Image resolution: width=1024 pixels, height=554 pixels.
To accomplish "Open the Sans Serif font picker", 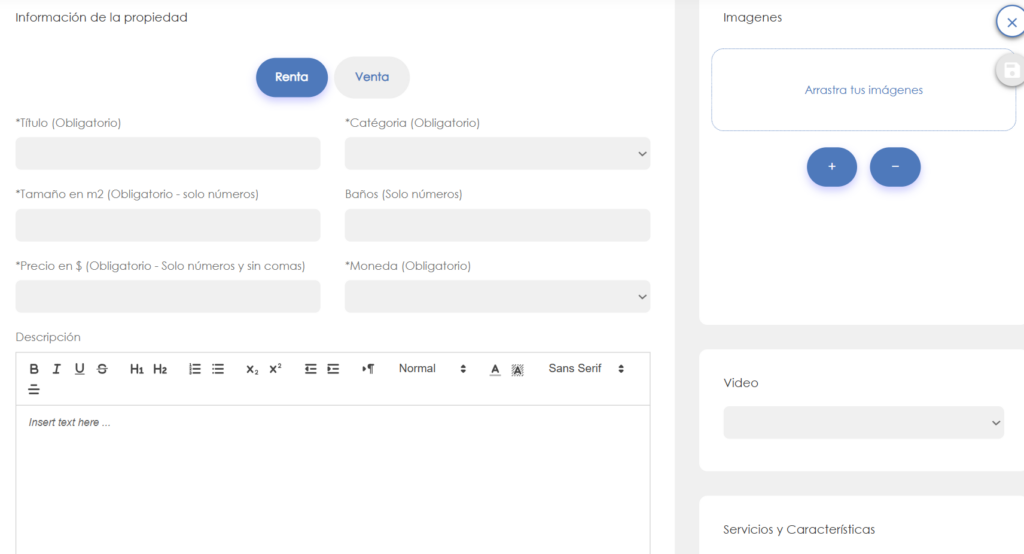I will click(x=586, y=368).
